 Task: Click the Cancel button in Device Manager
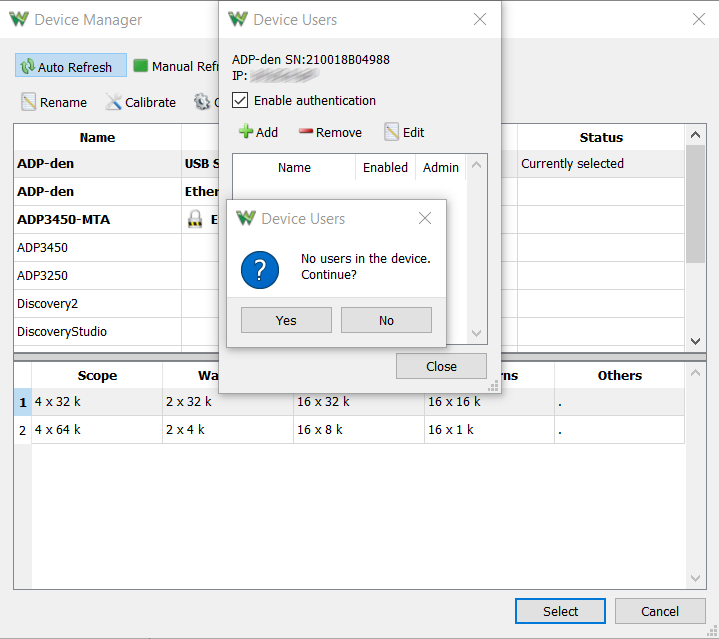(x=660, y=611)
